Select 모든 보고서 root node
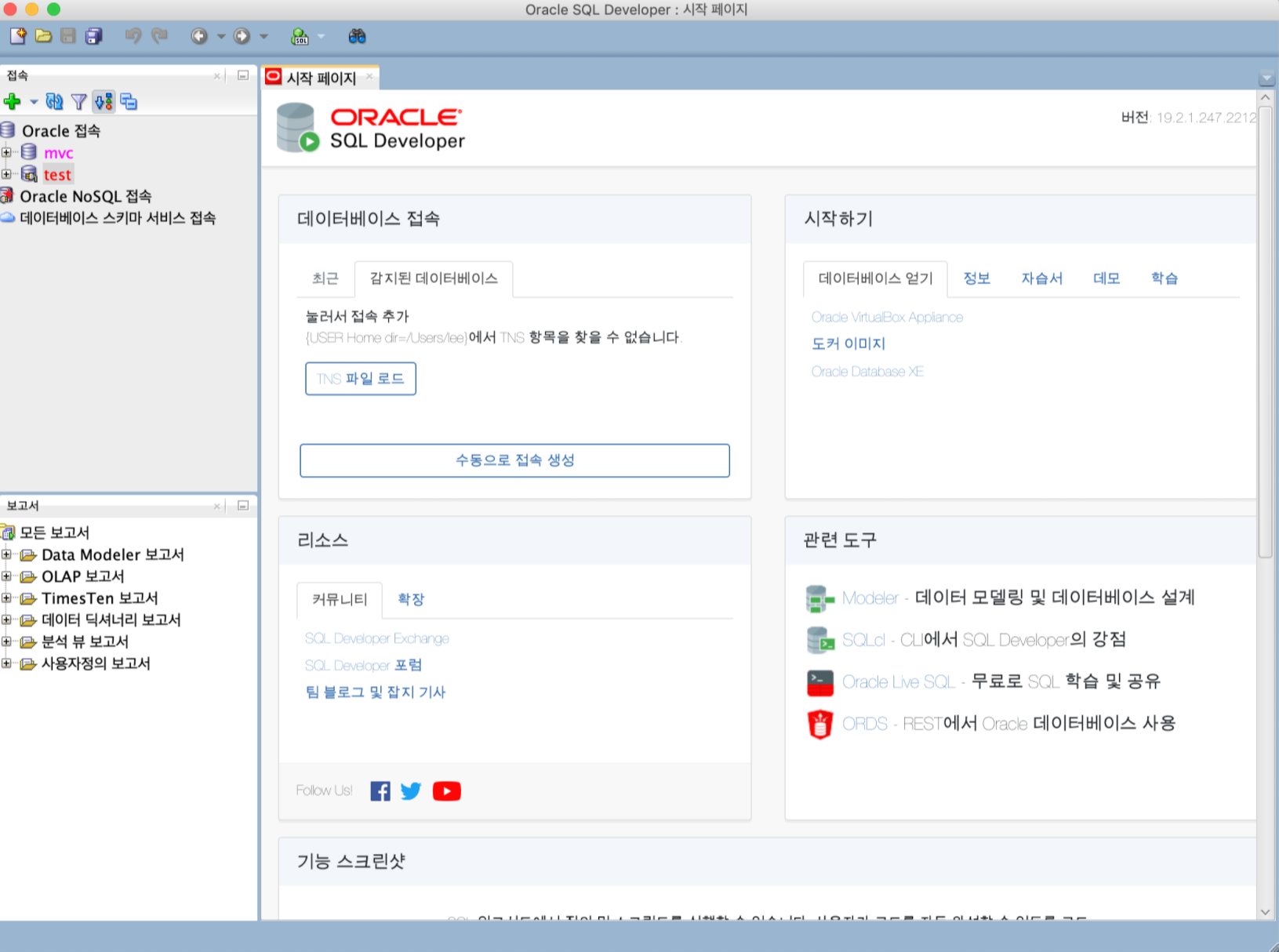Screen dimensions: 1279x952 [x=54, y=532]
